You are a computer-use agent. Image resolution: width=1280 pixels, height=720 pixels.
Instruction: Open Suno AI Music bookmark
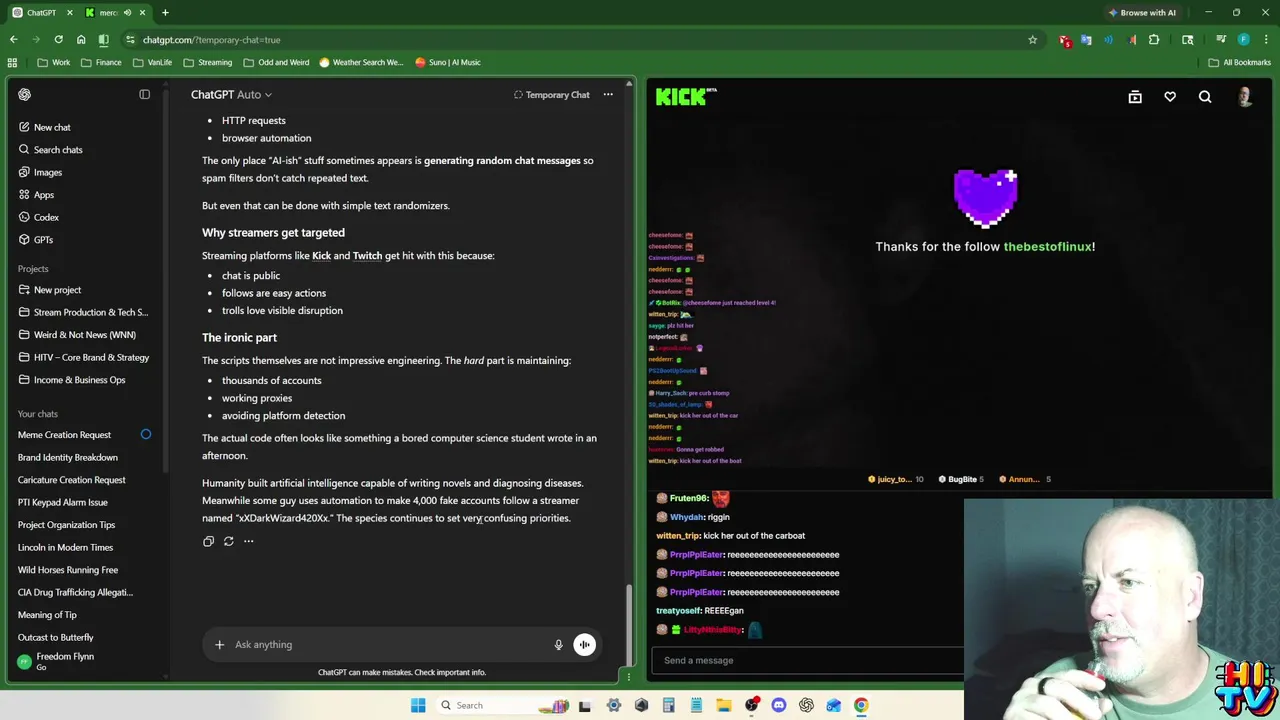click(447, 62)
